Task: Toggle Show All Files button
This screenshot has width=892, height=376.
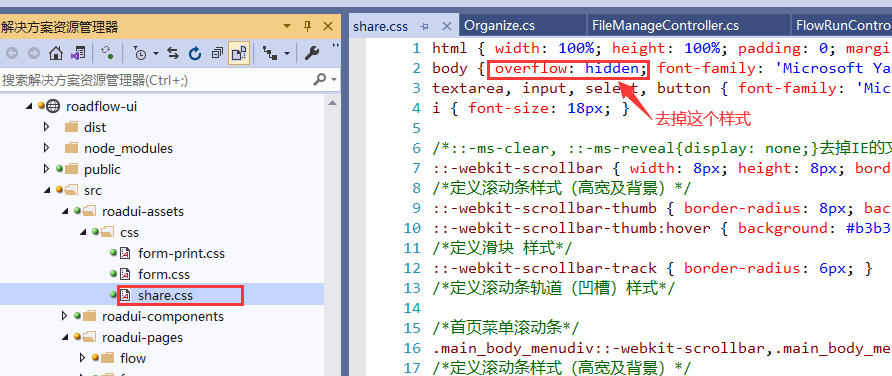Action: (x=239, y=53)
